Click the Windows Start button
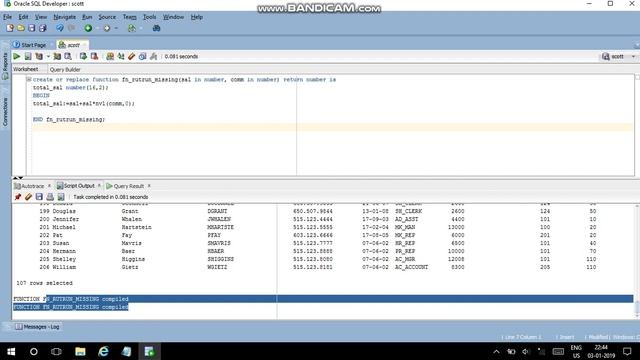640x360 pixels. click(x=11, y=351)
